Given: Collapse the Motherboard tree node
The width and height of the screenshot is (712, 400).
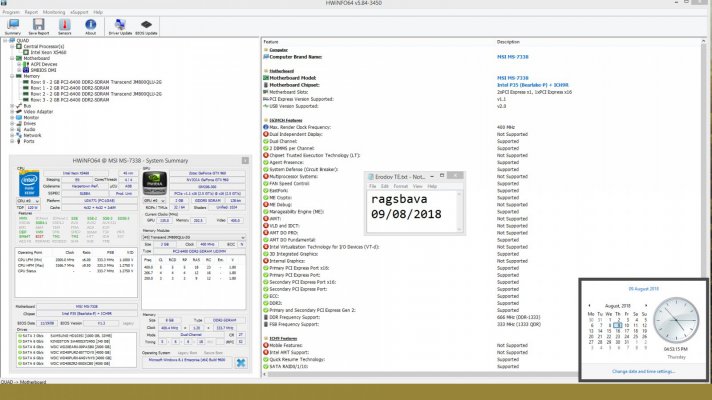Looking at the screenshot, I should coord(12,59).
